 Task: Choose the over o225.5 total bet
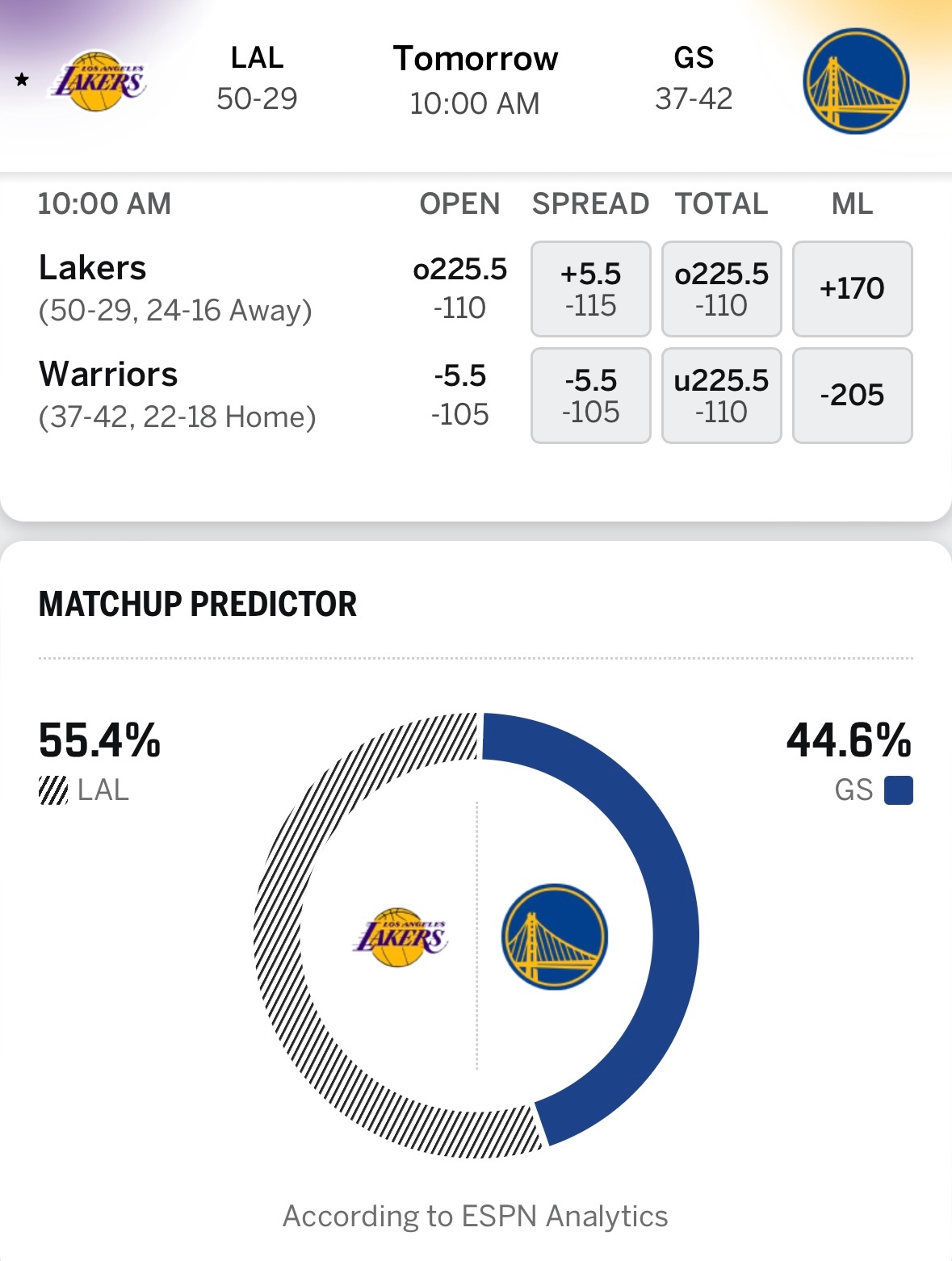722,289
